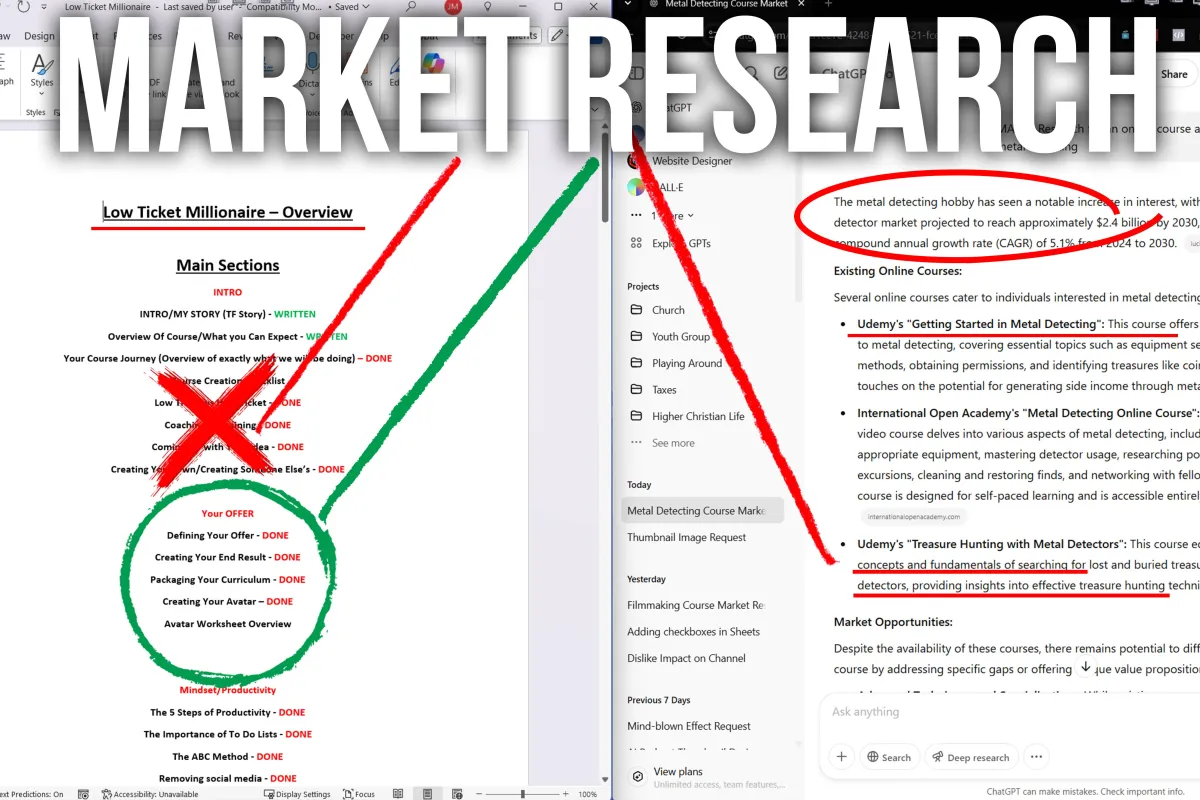The width and height of the screenshot is (1200, 800).
Task: Open Accessibility: Unavailable in Word status bar
Action: click(x=149, y=794)
